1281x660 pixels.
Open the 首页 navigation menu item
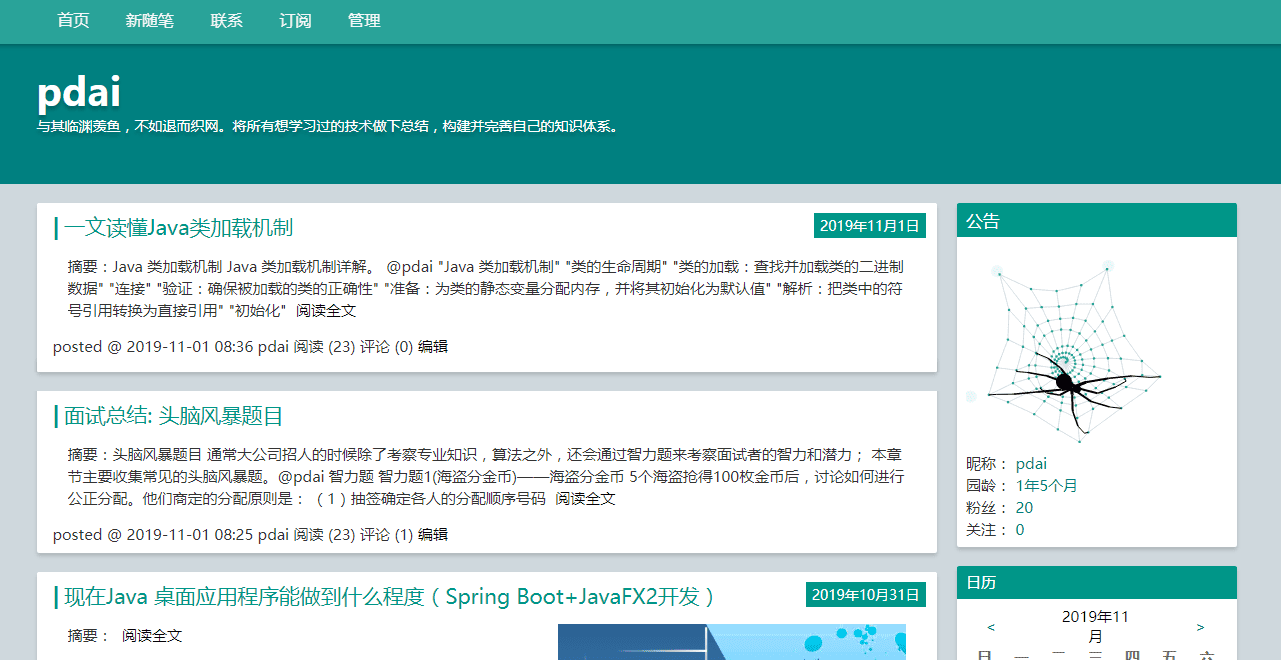click(73, 21)
